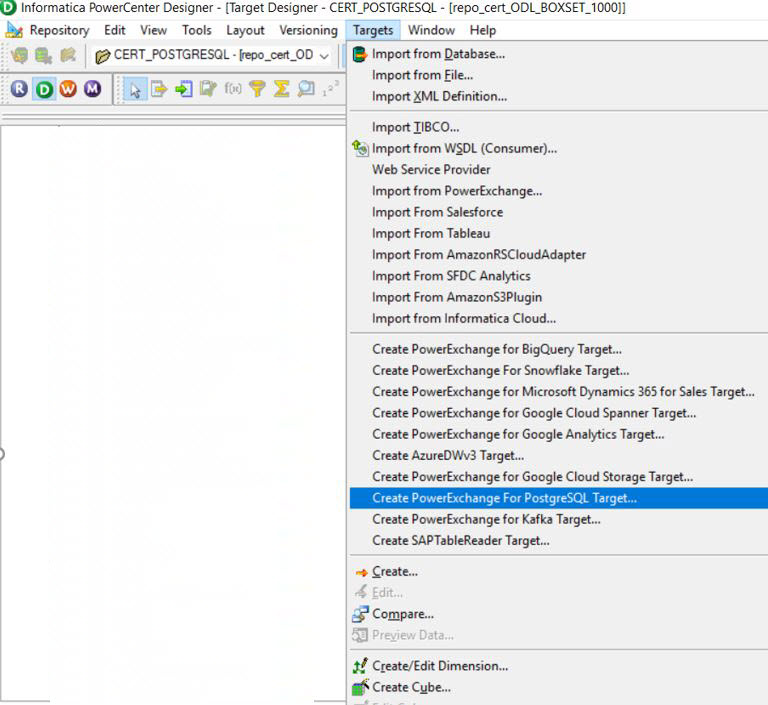Launch Repository Manager with the R icon
The width and height of the screenshot is (768, 705).
point(19,89)
